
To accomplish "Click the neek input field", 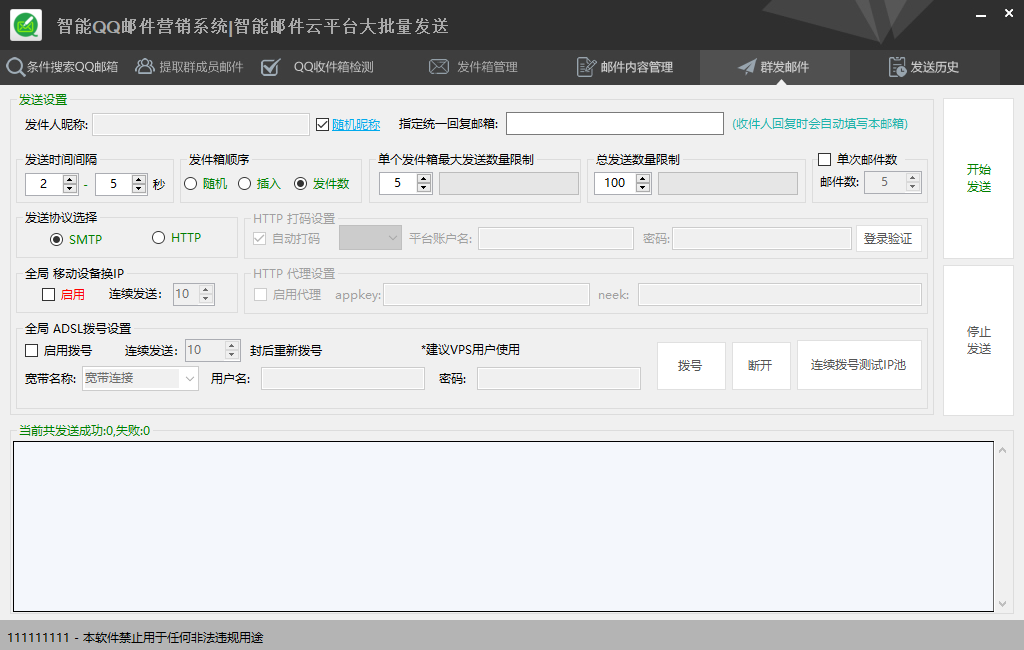I will (780, 295).
